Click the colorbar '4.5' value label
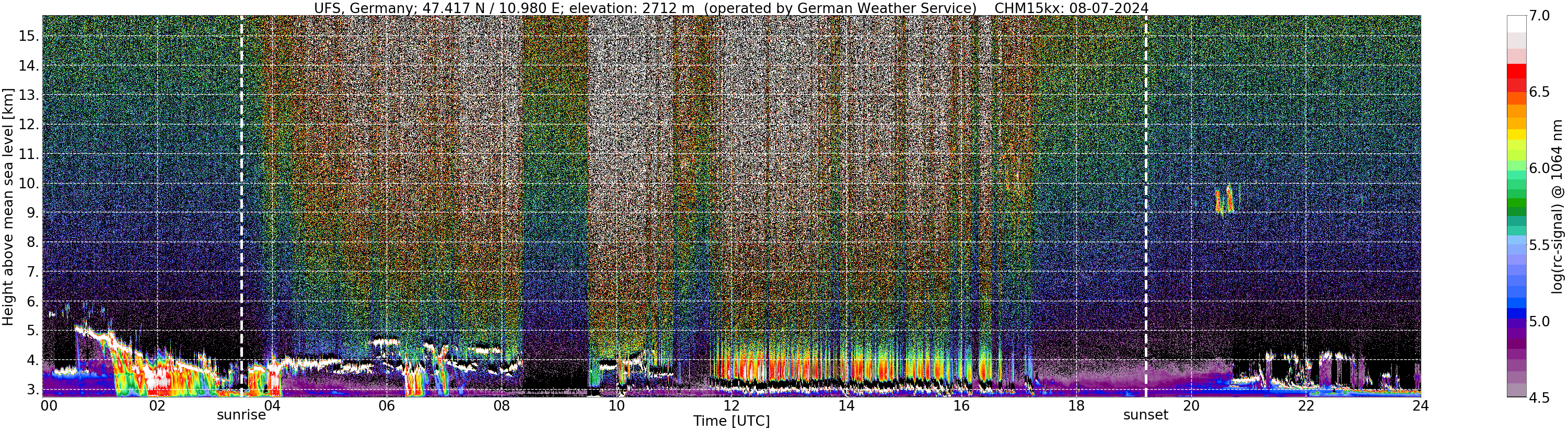This screenshot has height=431, width=1568. coord(1539,398)
